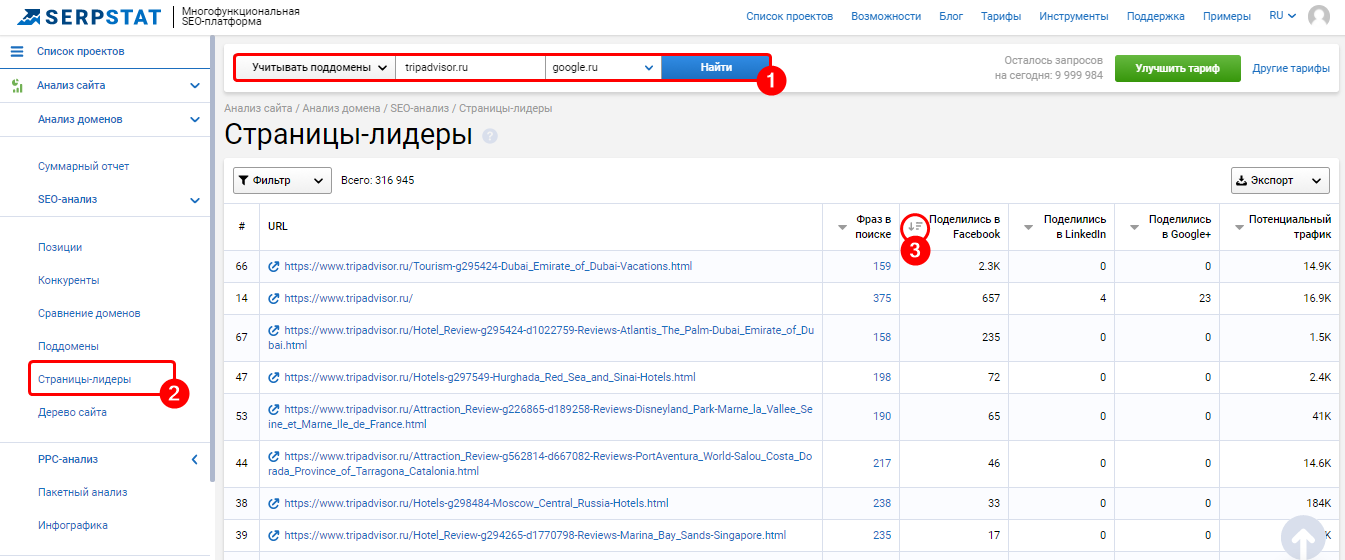Click the Facebook shares sort icon
The image size is (1345, 560).
[915, 227]
